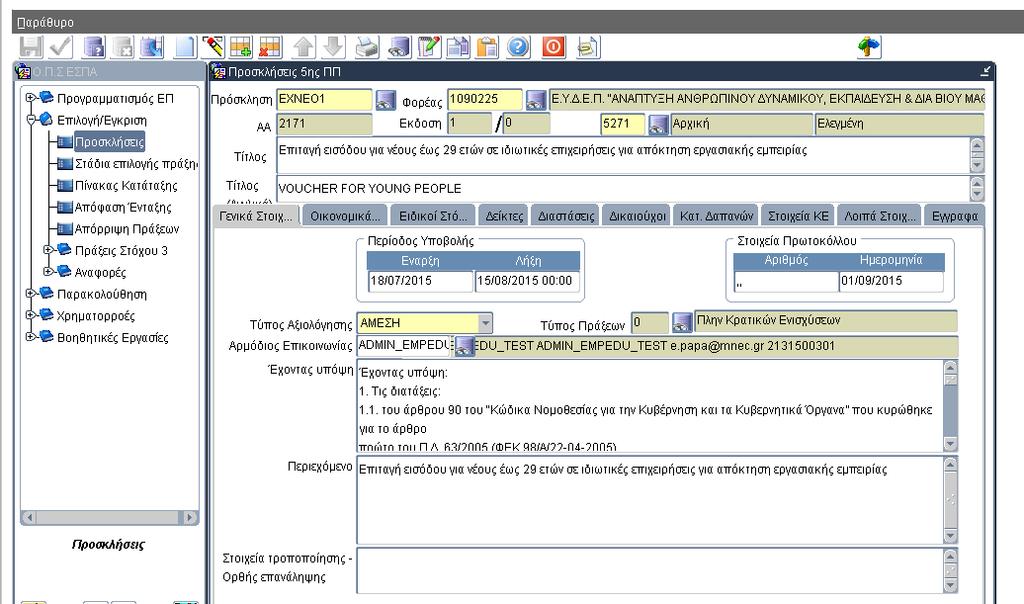Viewport: 1024px width, 604px height.
Task: Click down arrow of Έχοντας υπόψη scrollbar
Action: click(950, 444)
